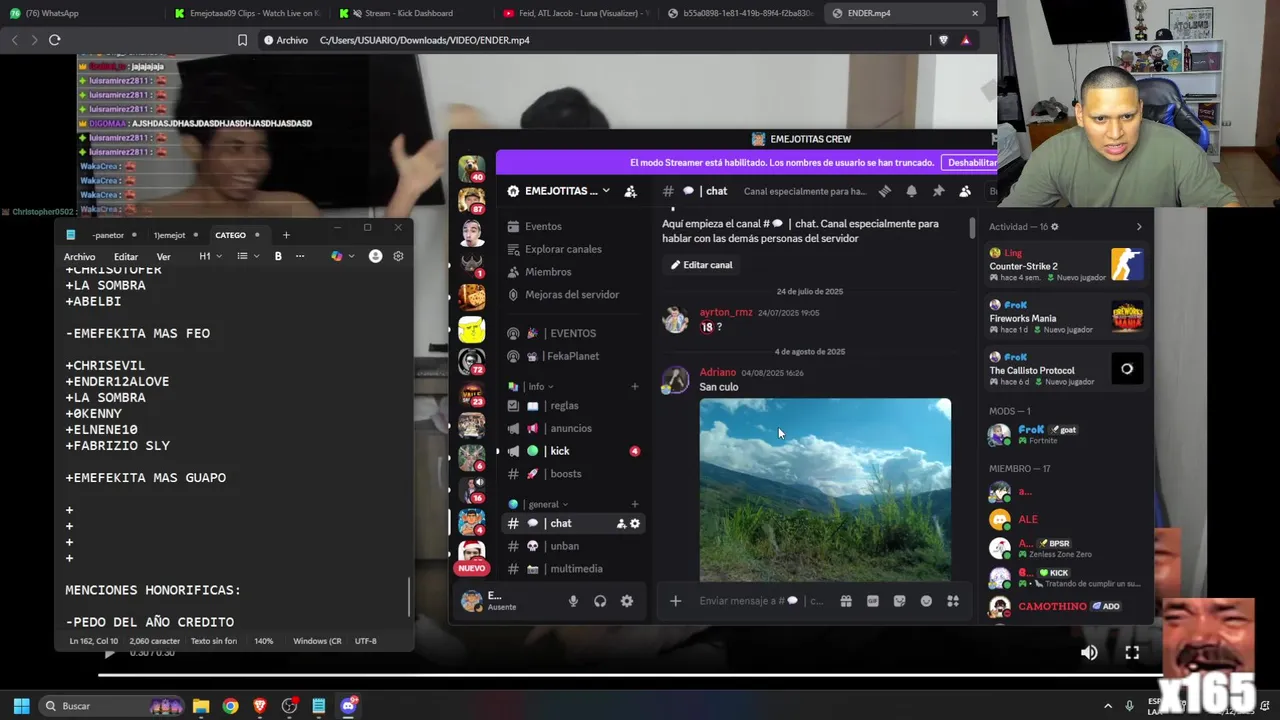Click Editar canal button
Image resolution: width=1280 pixels, height=720 pixels.
click(701, 265)
